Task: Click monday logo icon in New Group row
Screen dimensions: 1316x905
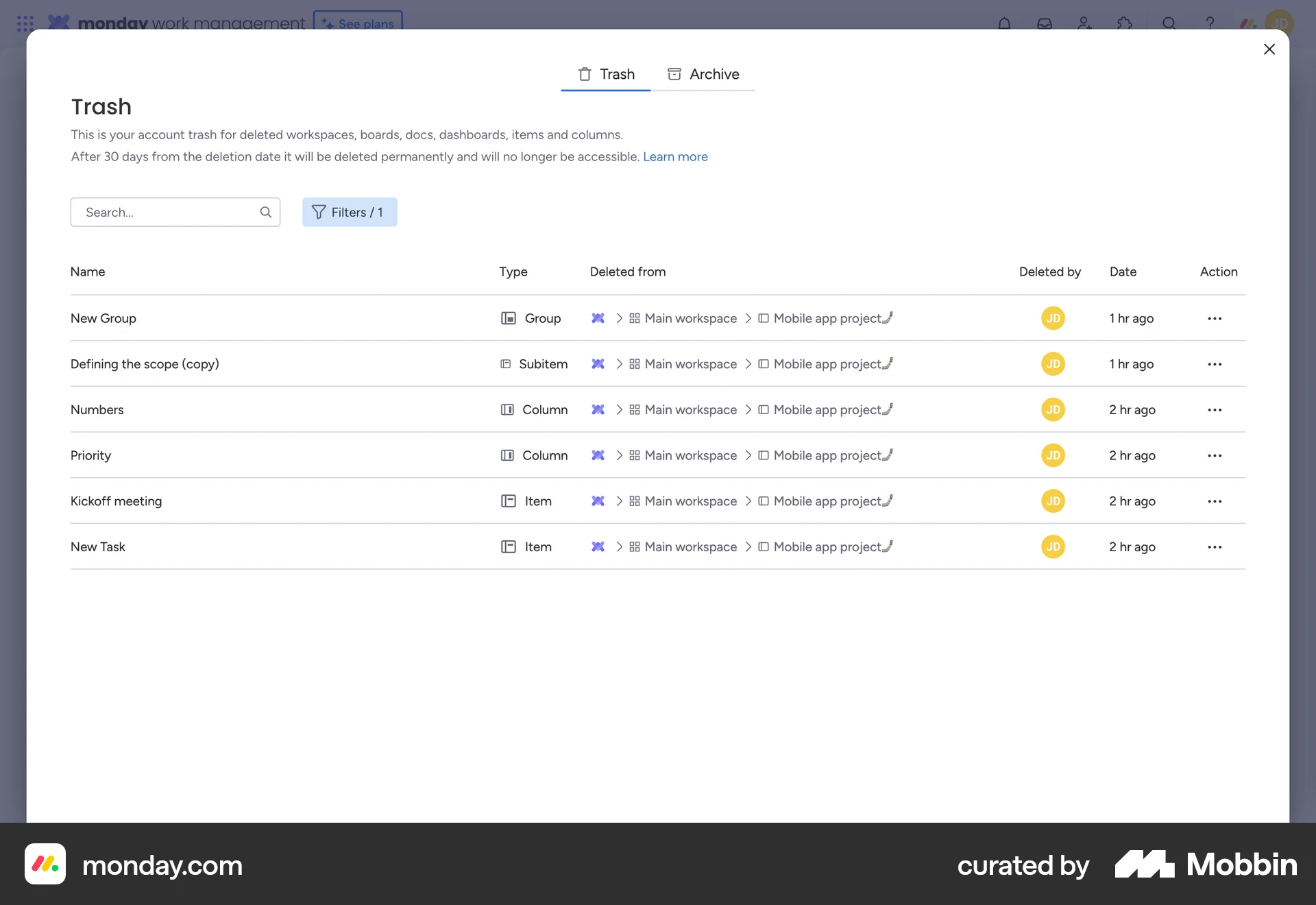Action: (x=598, y=319)
